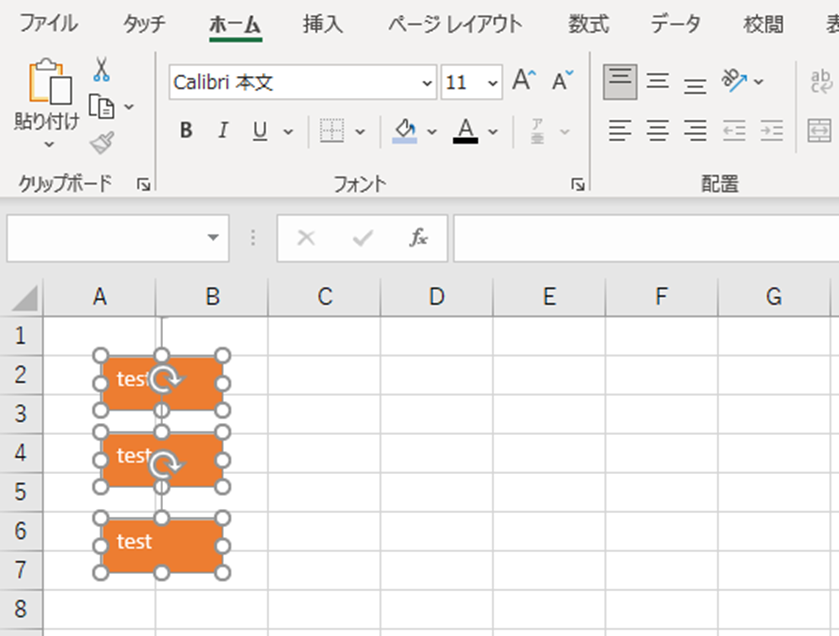This screenshot has width=839, height=636.
Task: Click the Decrease Indent icon
Action: (734, 131)
